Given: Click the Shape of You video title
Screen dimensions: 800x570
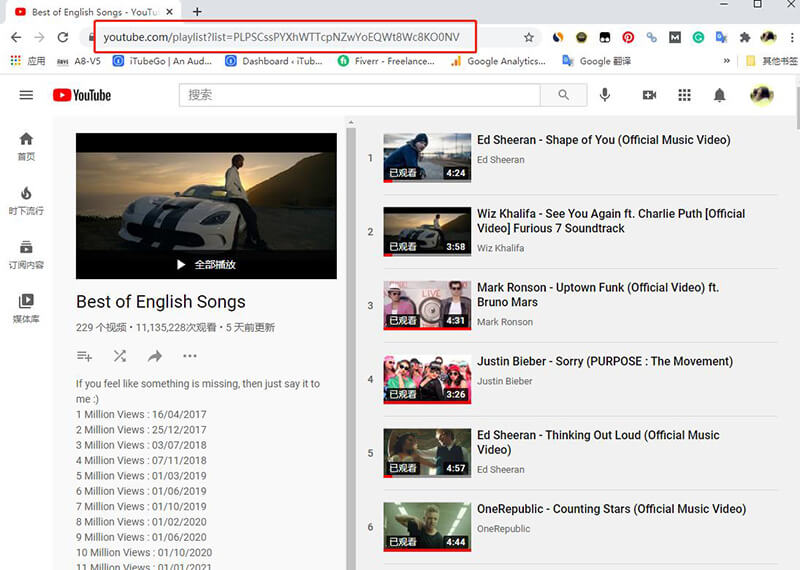Looking at the screenshot, I should point(604,140).
